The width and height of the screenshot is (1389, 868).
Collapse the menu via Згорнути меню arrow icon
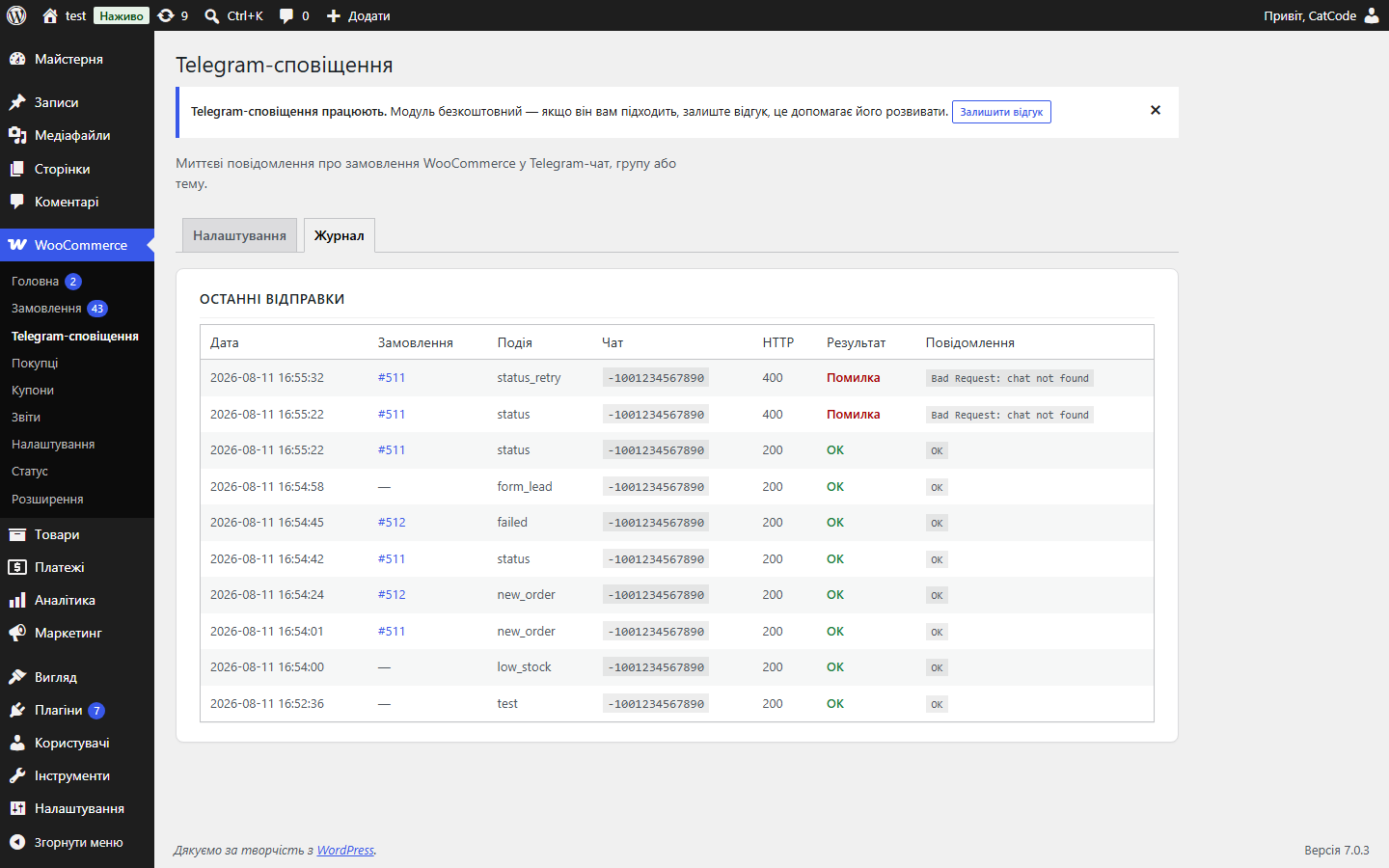click(17, 842)
